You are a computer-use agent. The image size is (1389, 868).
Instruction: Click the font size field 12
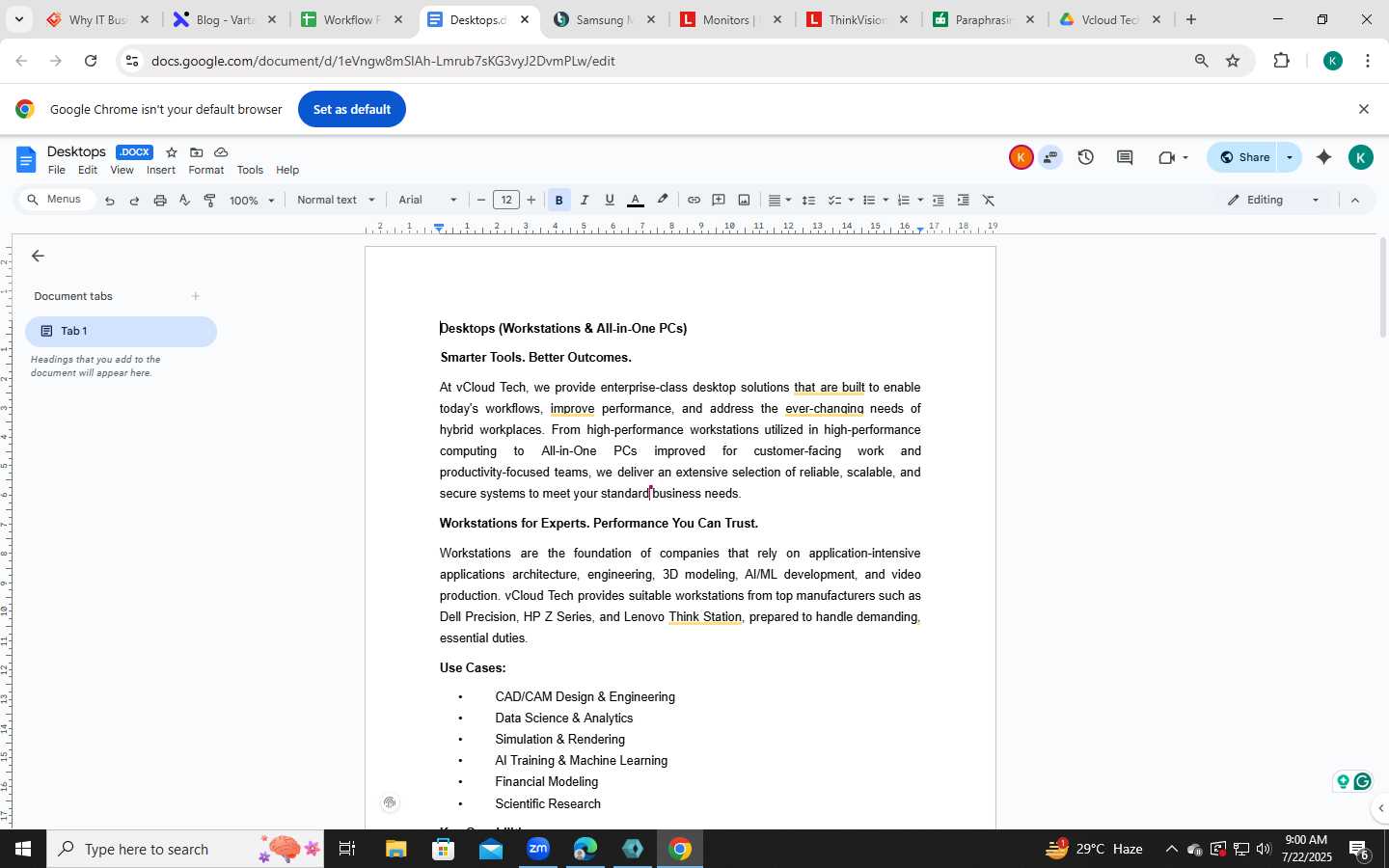pyautogui.click(x=506, y=201)
